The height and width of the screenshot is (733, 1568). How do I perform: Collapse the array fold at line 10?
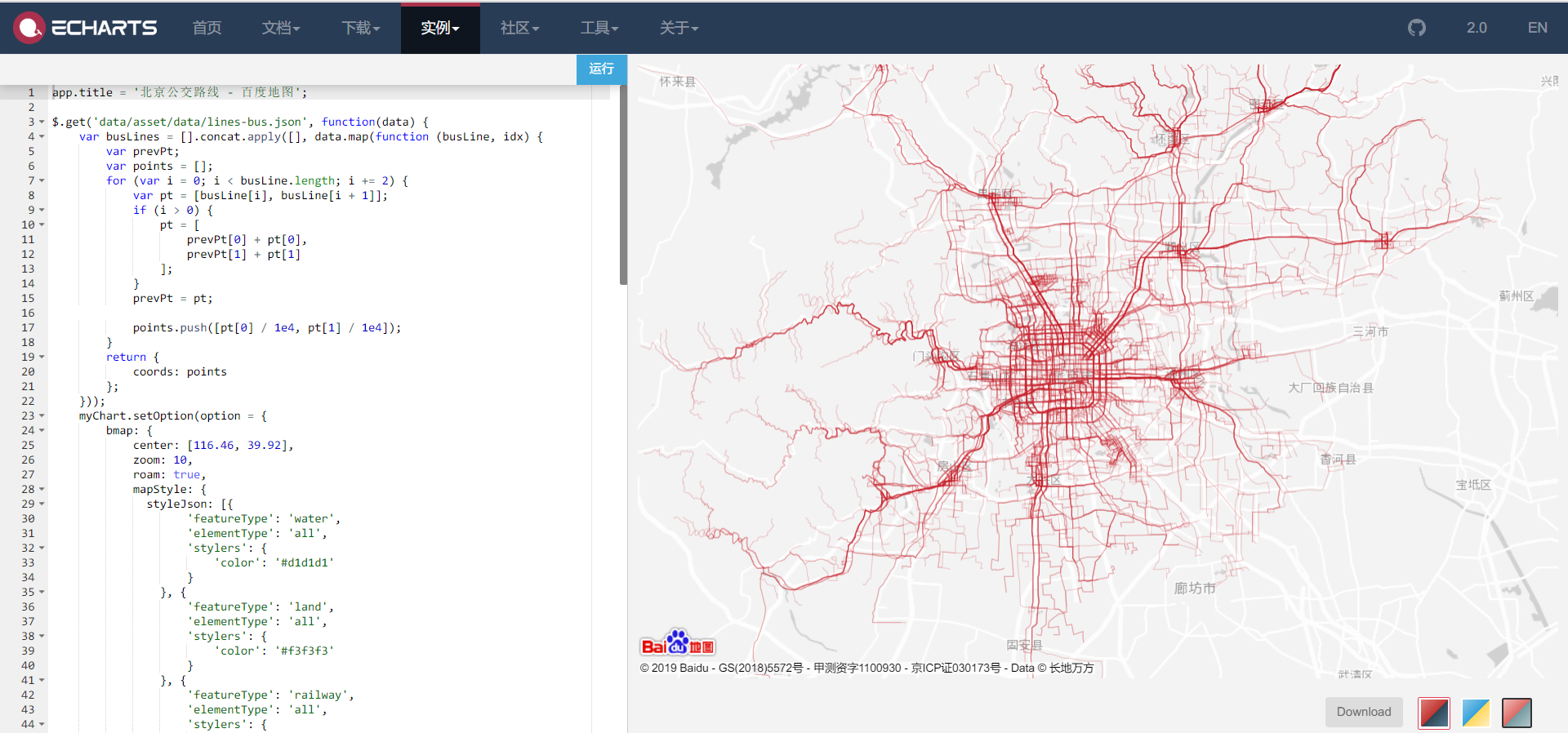coord(42,224)
